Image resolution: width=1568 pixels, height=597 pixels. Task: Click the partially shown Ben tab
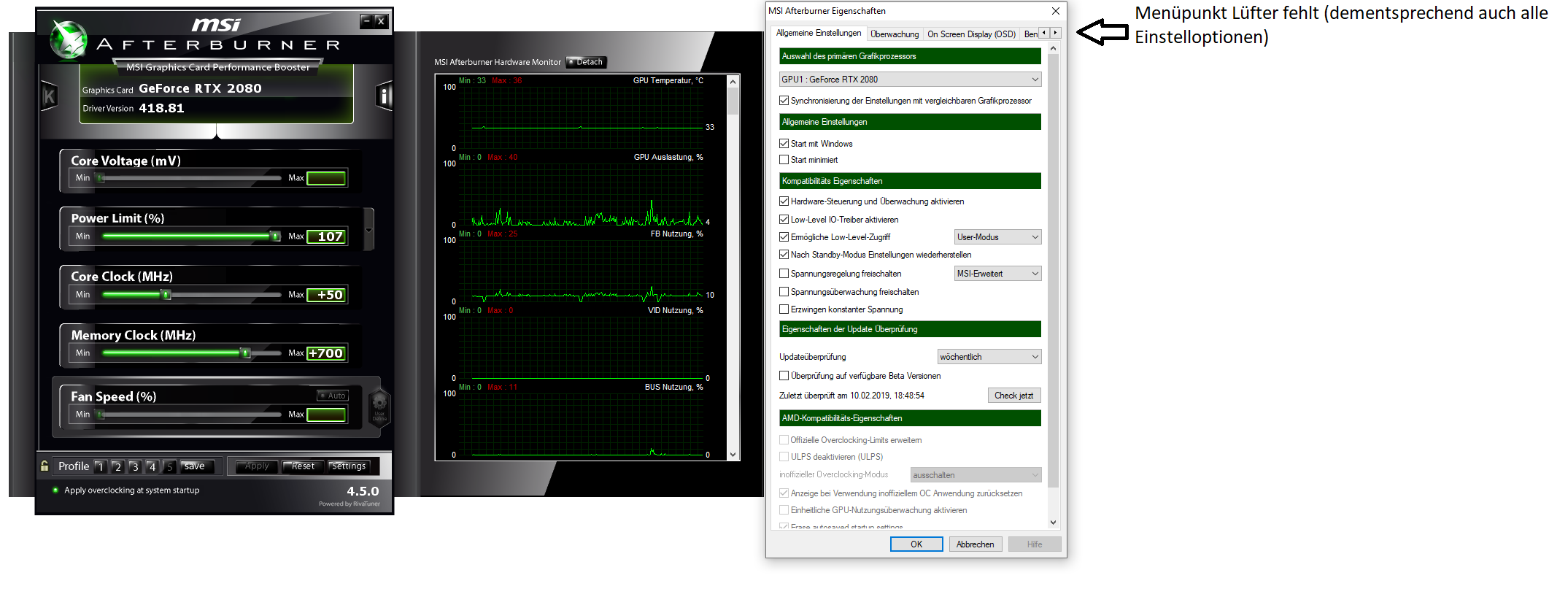click(x=1030, y=34)
